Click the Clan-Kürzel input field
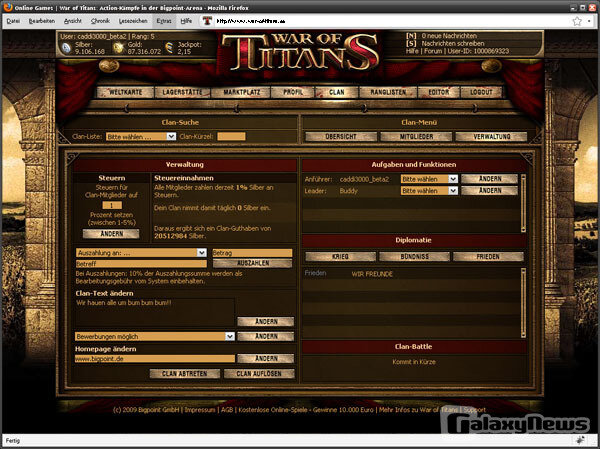The width and height of the screenshot is (600, 449). [232, 137]
